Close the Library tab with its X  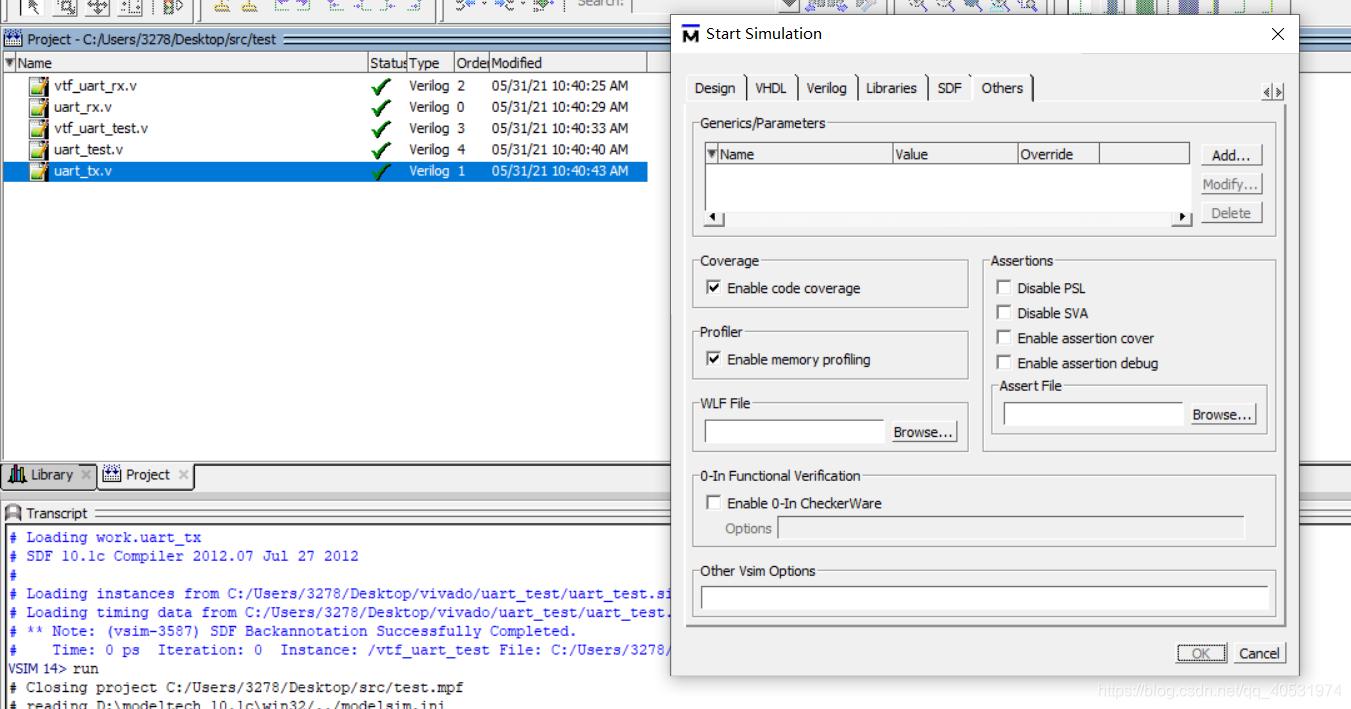pos(86,475)
